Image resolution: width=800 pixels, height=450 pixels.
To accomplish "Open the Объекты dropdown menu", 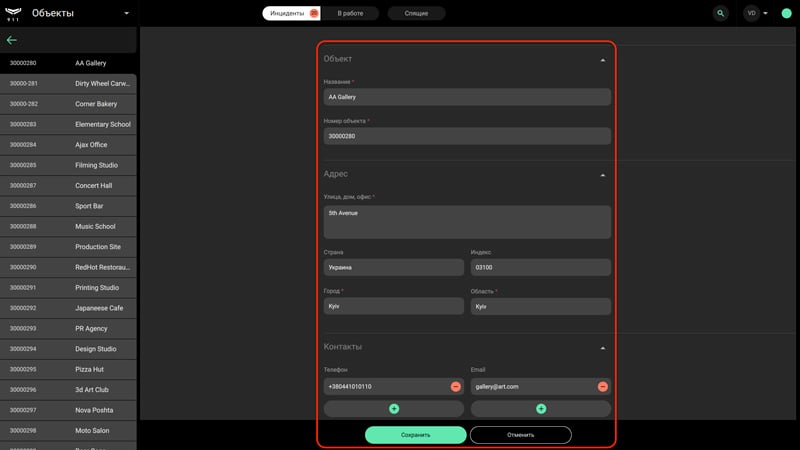I will click(x=127, y=13).
